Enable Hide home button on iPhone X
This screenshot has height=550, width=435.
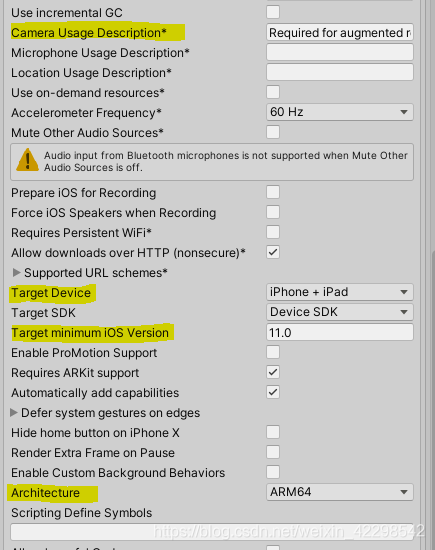[273, 432]
